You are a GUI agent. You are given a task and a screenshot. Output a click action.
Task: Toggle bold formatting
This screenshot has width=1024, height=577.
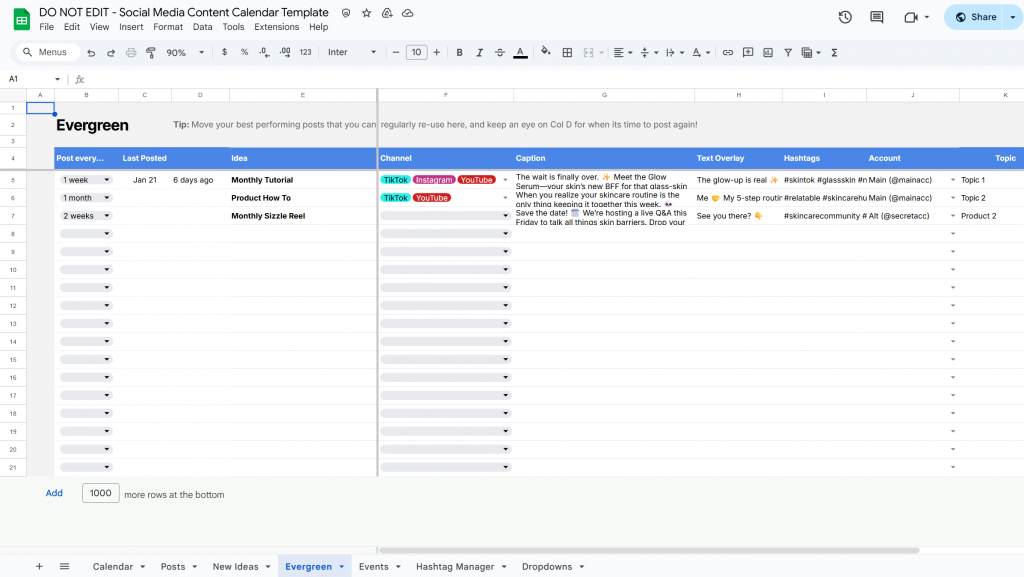coord(459,52)
